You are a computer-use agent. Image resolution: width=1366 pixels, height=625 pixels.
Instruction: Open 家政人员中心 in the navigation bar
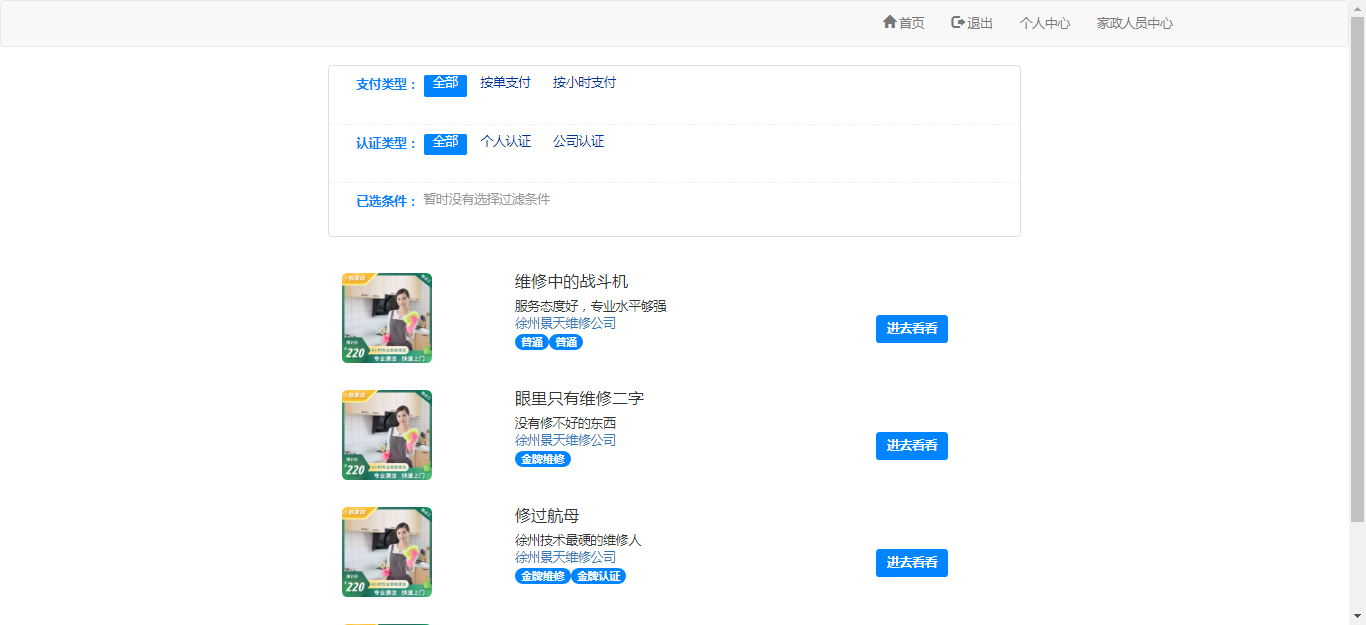[x=1134, y=23]
